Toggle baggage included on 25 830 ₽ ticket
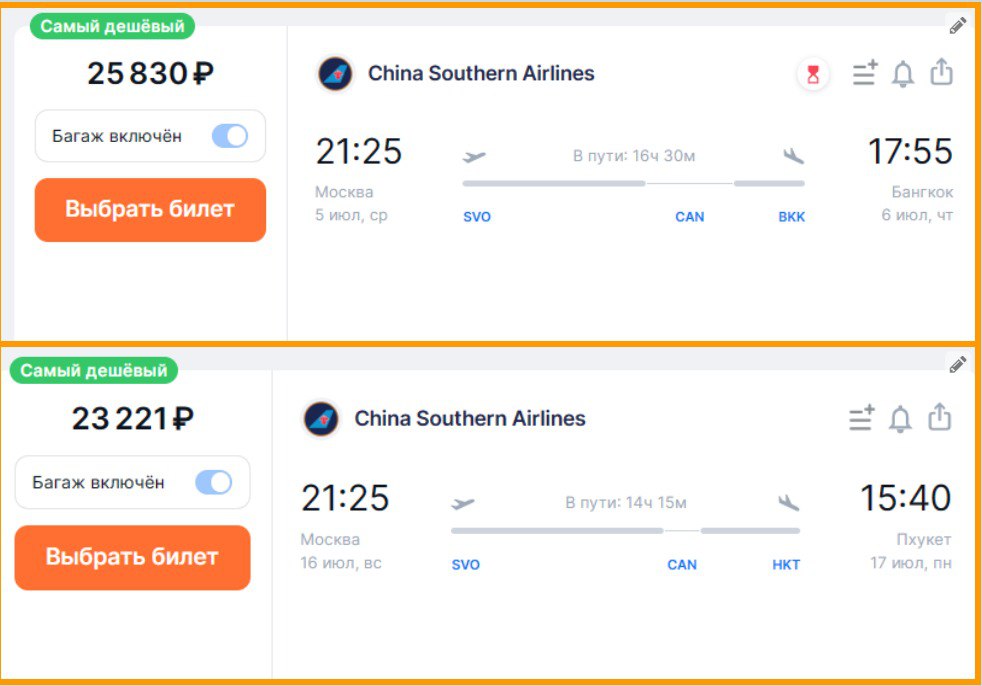Image resolution: width=982 pixels, height=686 pixels. (229, 136)
